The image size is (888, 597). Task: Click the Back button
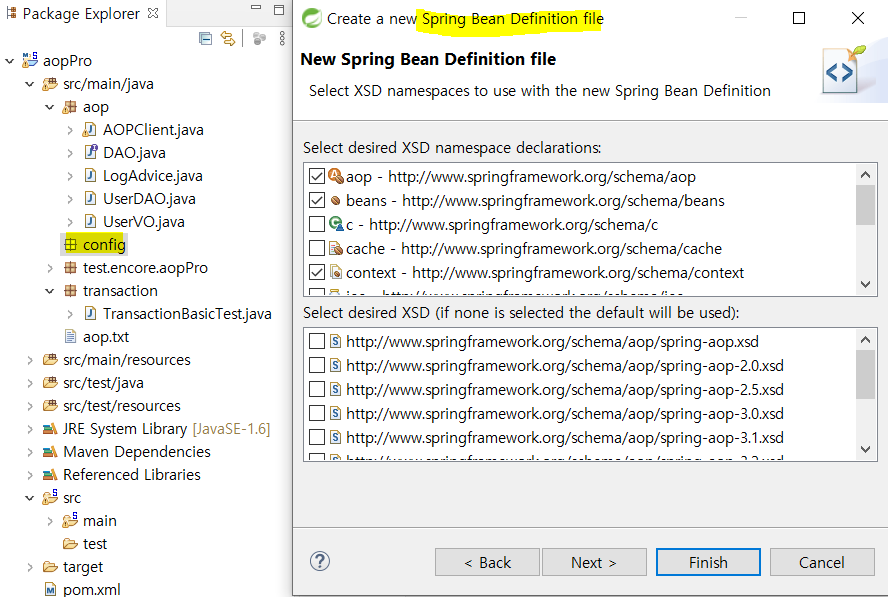487,562
